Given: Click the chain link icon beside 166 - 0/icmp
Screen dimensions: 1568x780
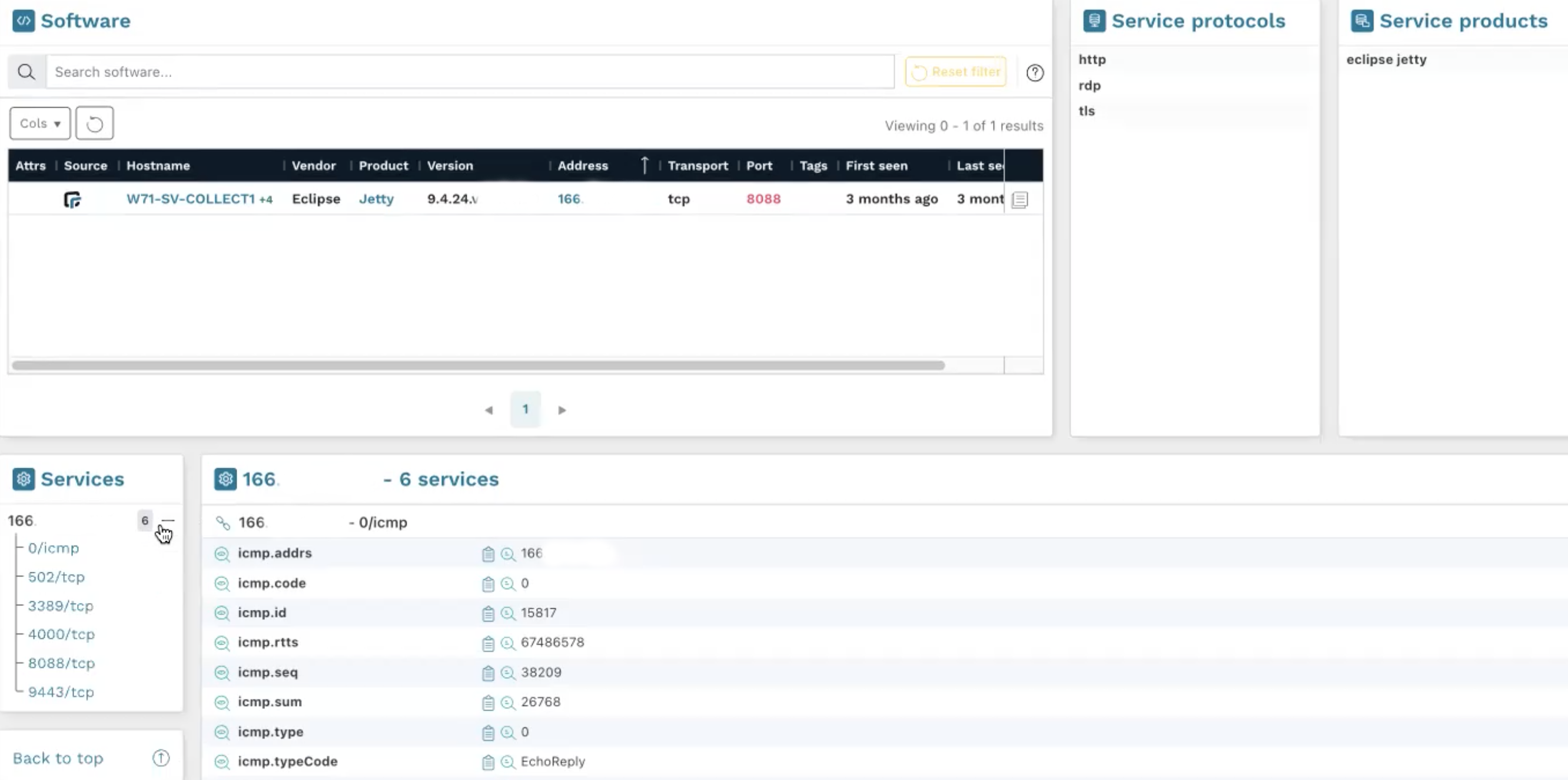Looking at the screenshot, I should 224,522.
